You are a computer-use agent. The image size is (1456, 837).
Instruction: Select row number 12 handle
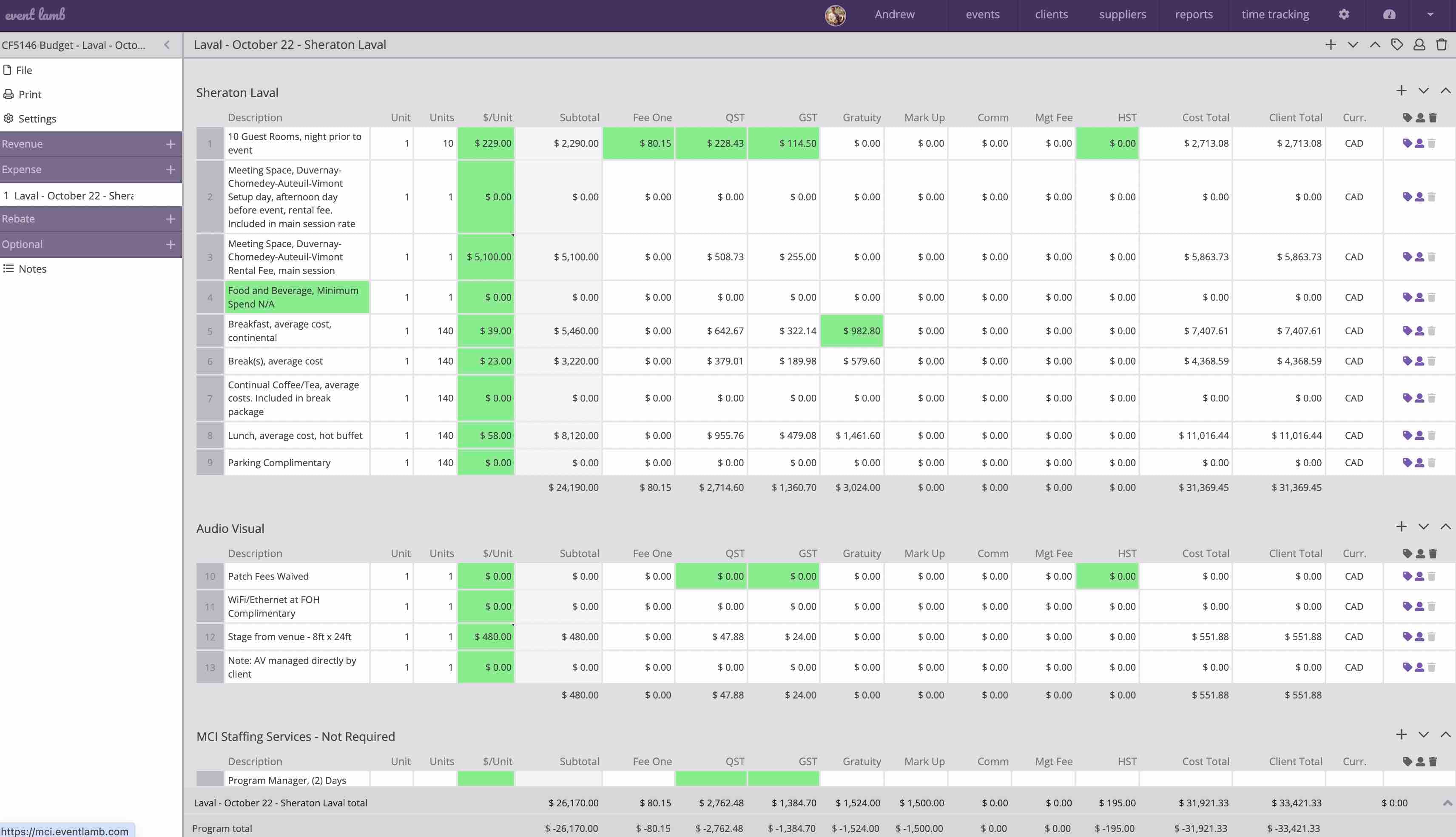(210, 636)
